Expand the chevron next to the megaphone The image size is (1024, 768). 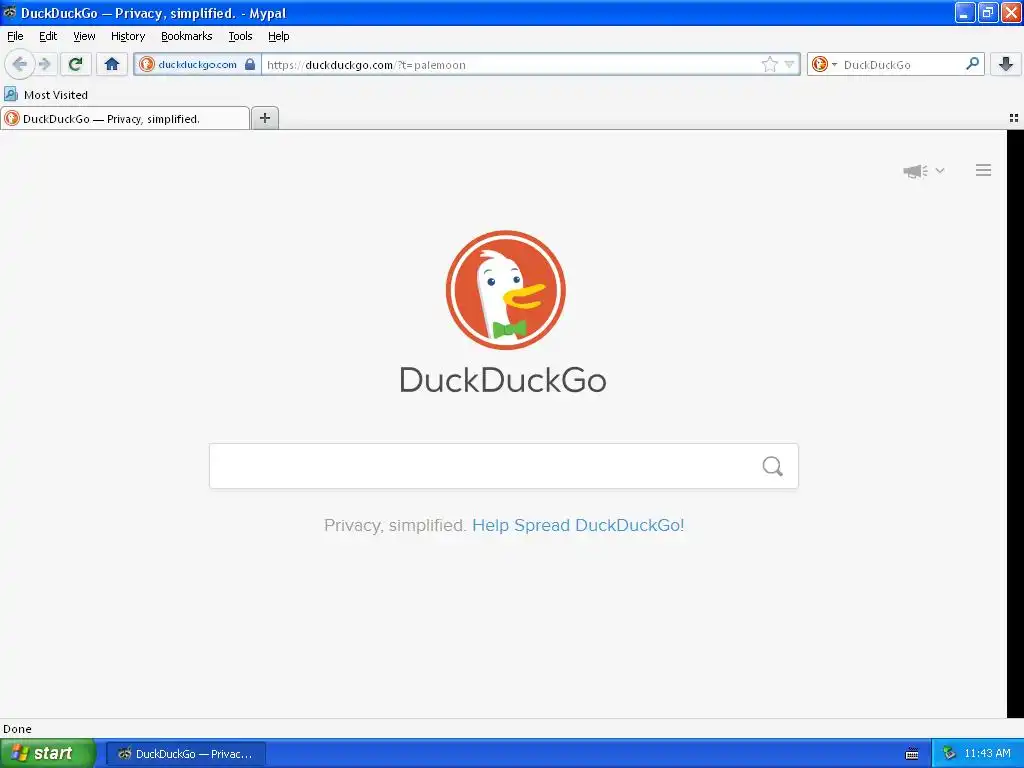click(940, 170)
